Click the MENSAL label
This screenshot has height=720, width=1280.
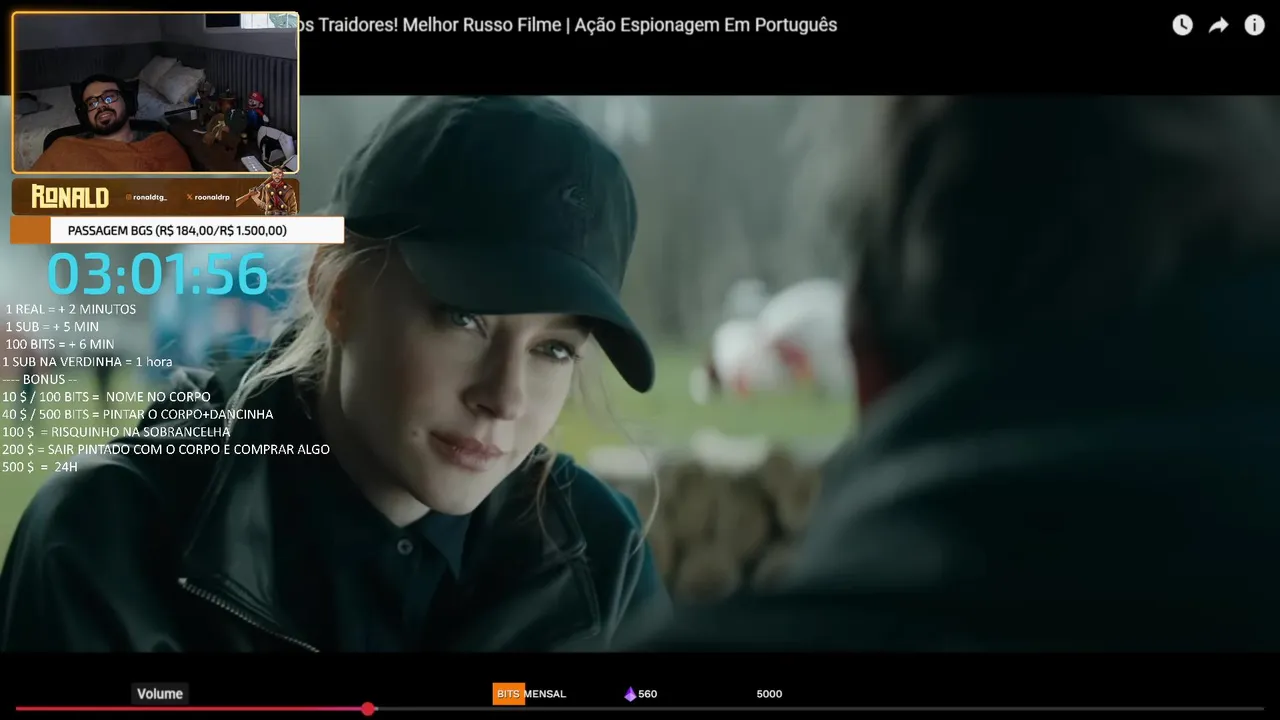pyautogui.click(x=546, y=694)
